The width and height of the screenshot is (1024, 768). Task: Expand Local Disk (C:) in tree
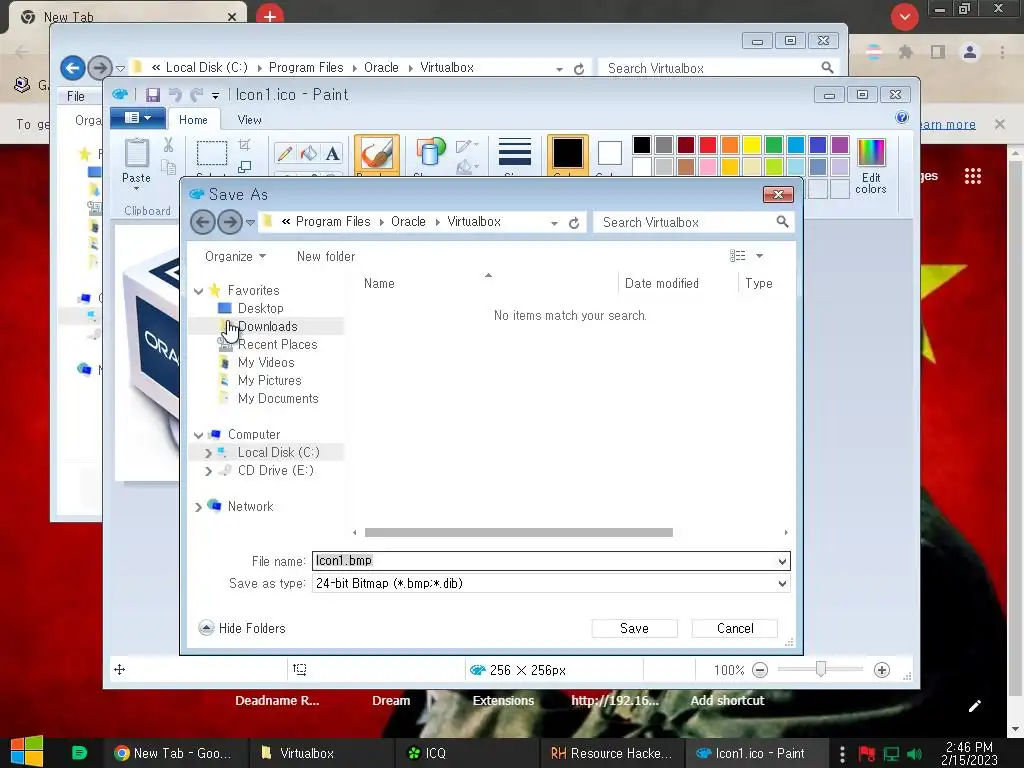click(x=208, y=453)
